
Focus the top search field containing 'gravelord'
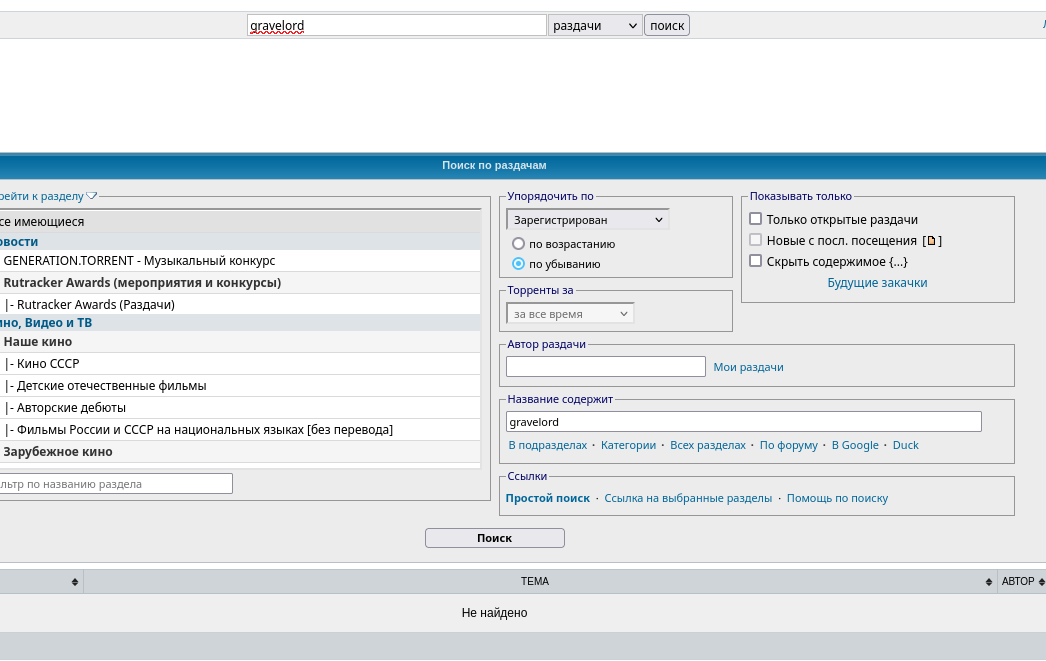pos(396,25)
